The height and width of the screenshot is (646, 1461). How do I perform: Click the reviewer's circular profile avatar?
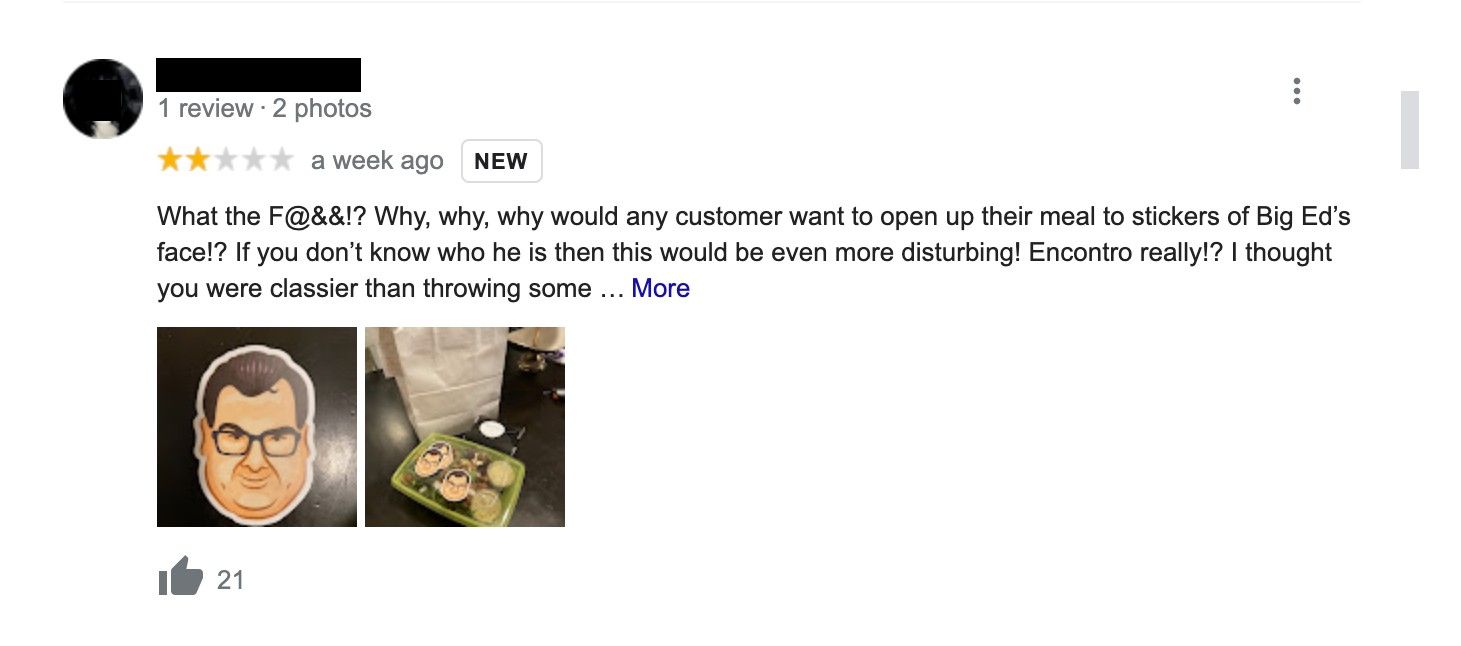point(103,97)
